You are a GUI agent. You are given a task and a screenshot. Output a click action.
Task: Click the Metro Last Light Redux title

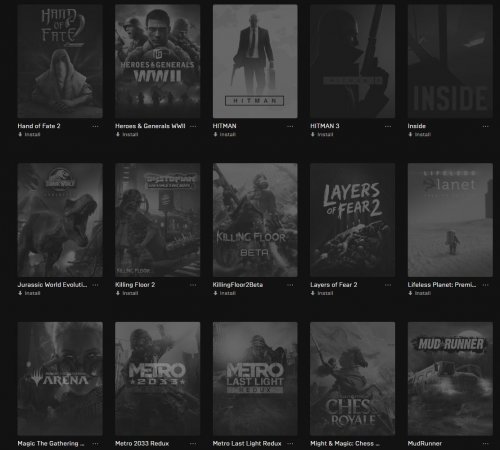pos(247,443)
